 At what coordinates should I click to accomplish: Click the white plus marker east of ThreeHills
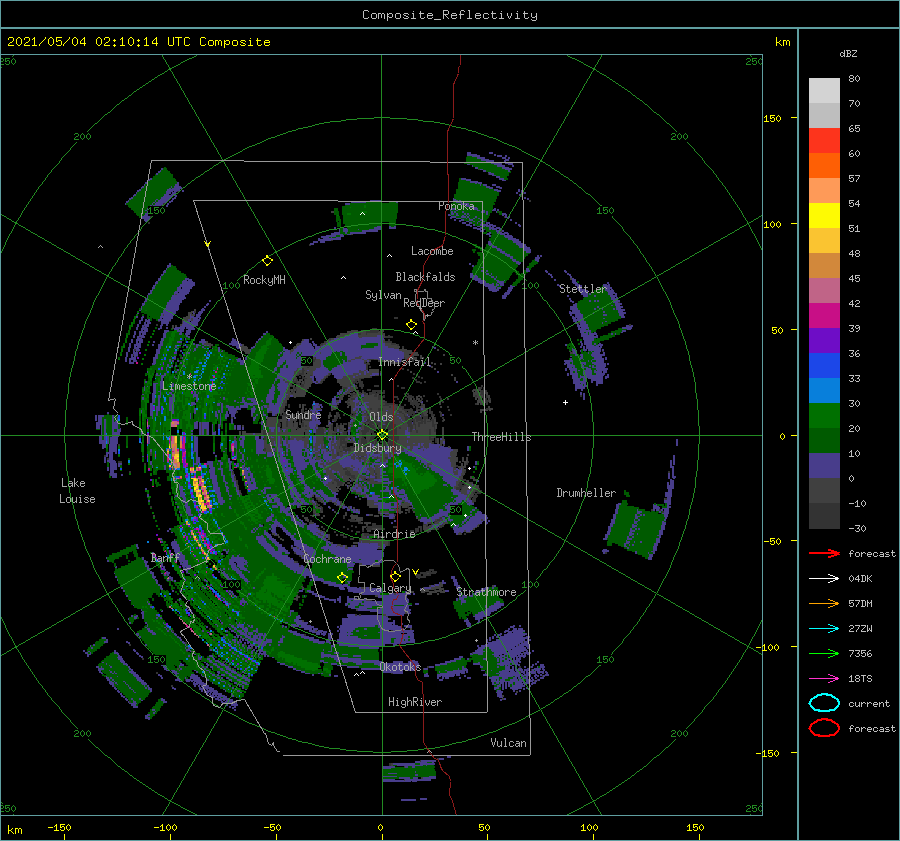pyautogui.click(x=565, y=402)
